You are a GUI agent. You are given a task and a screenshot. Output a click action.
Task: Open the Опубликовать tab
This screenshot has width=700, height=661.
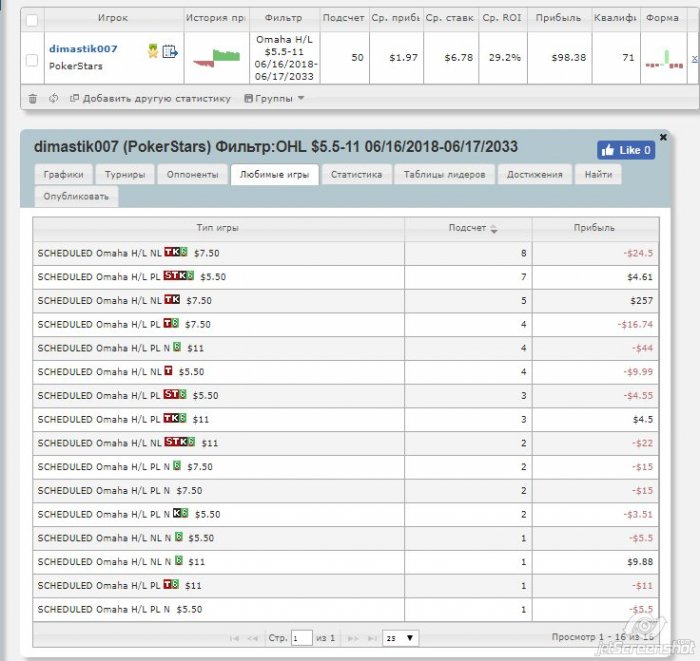(76, 196)
